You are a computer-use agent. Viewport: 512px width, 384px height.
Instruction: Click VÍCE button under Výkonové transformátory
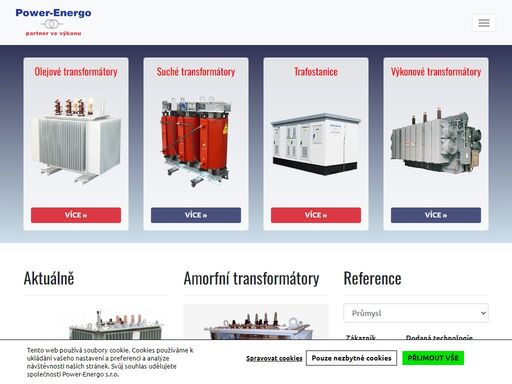436,215
